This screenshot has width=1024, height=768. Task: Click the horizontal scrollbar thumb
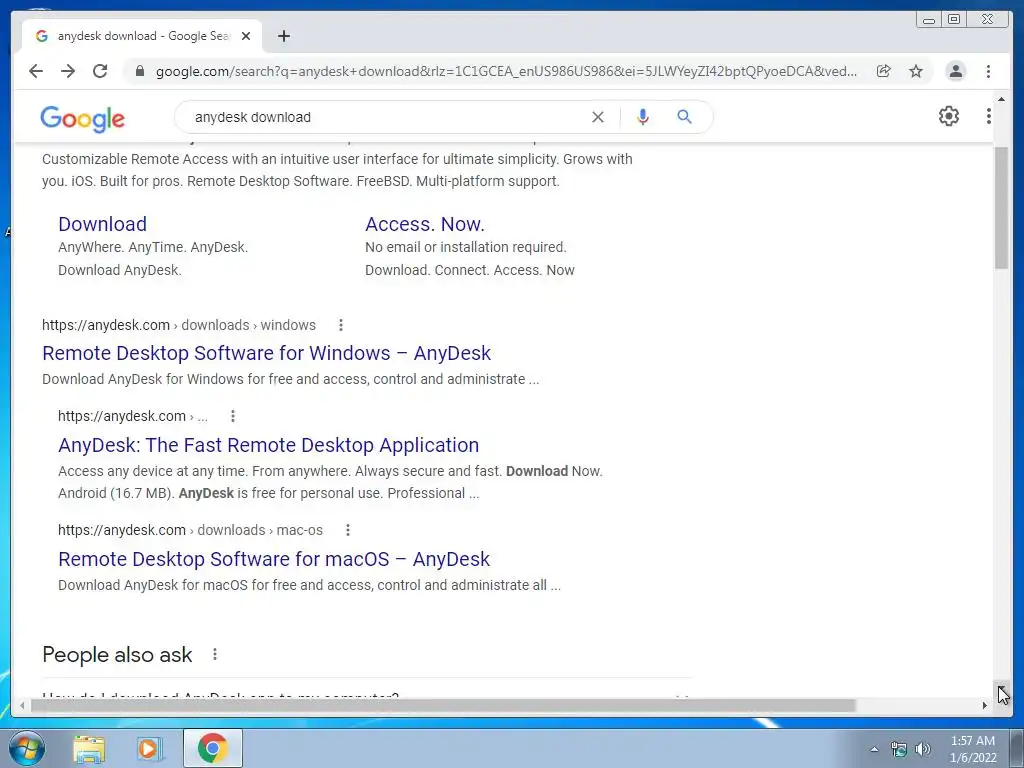(443, 705)
